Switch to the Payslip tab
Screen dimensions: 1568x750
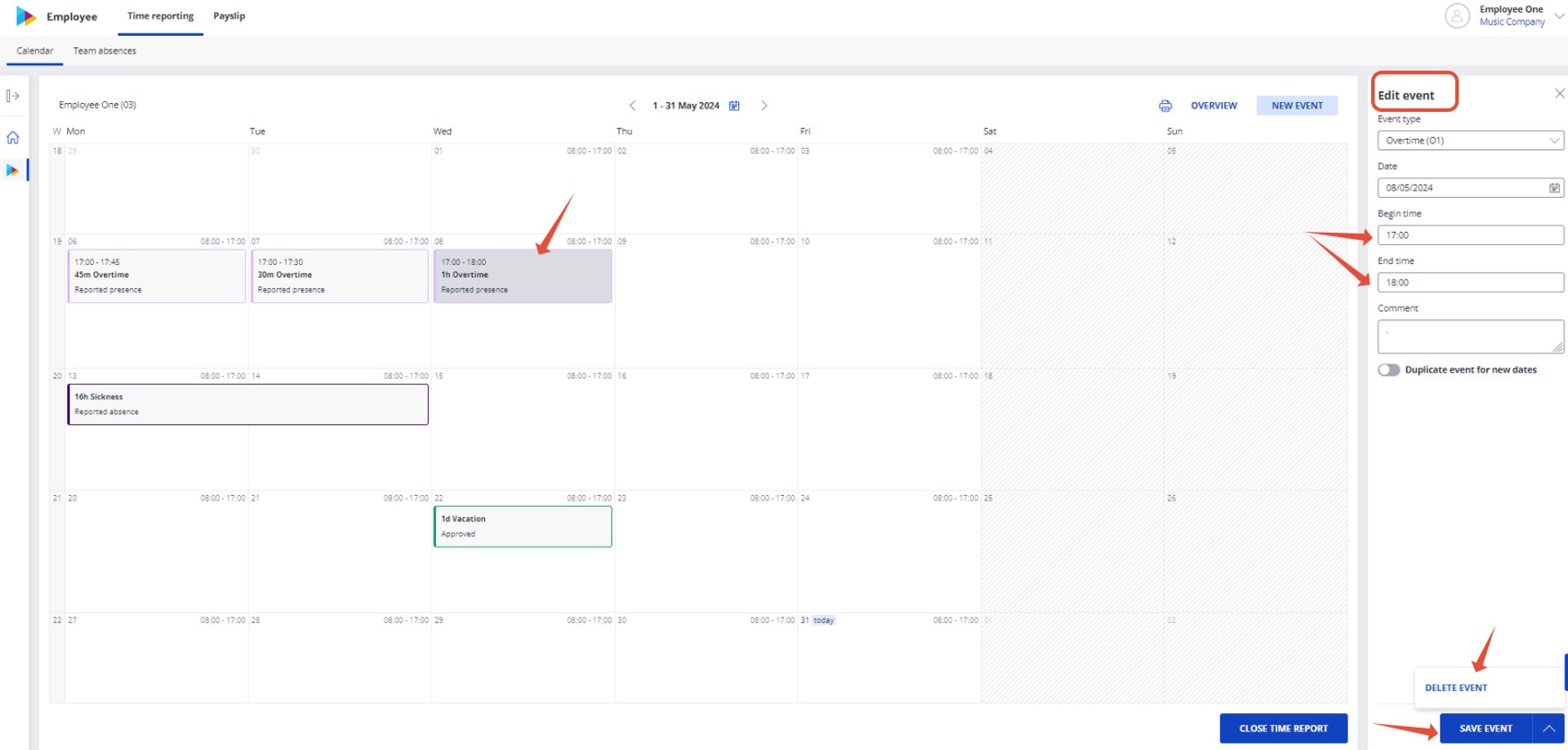229,16
